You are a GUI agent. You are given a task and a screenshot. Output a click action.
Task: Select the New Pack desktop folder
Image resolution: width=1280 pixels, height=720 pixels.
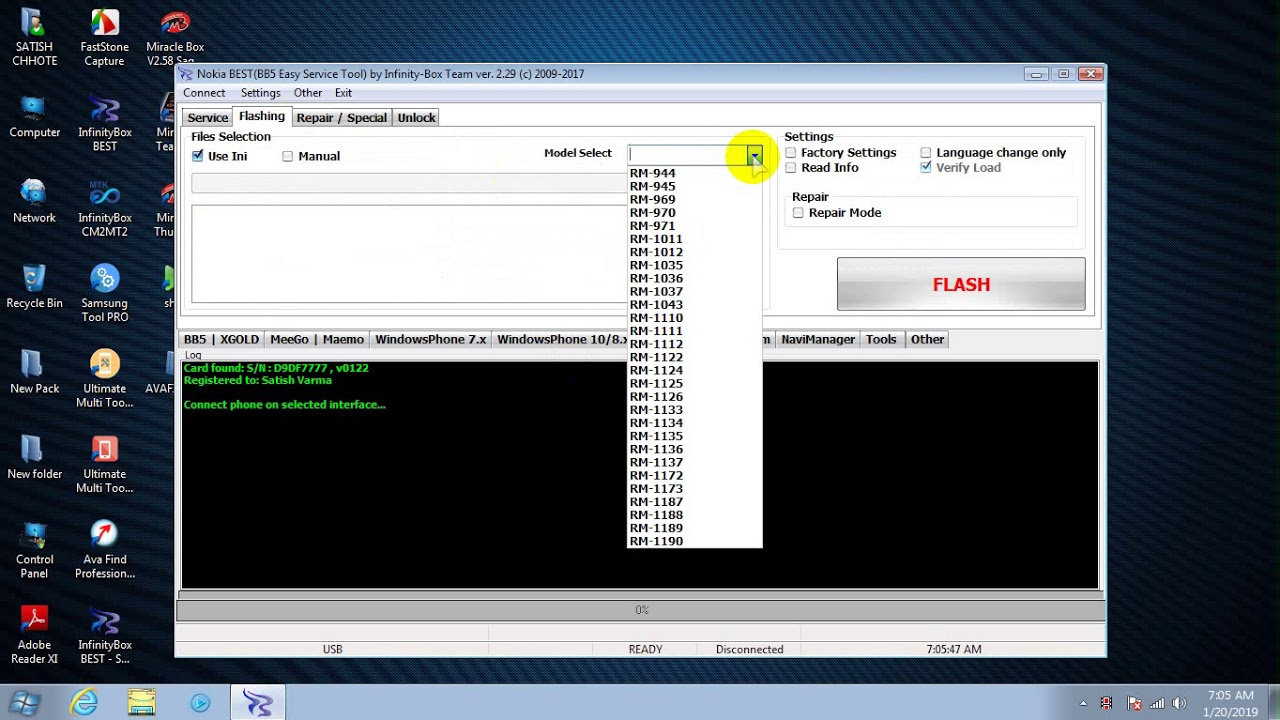point(34,372)
